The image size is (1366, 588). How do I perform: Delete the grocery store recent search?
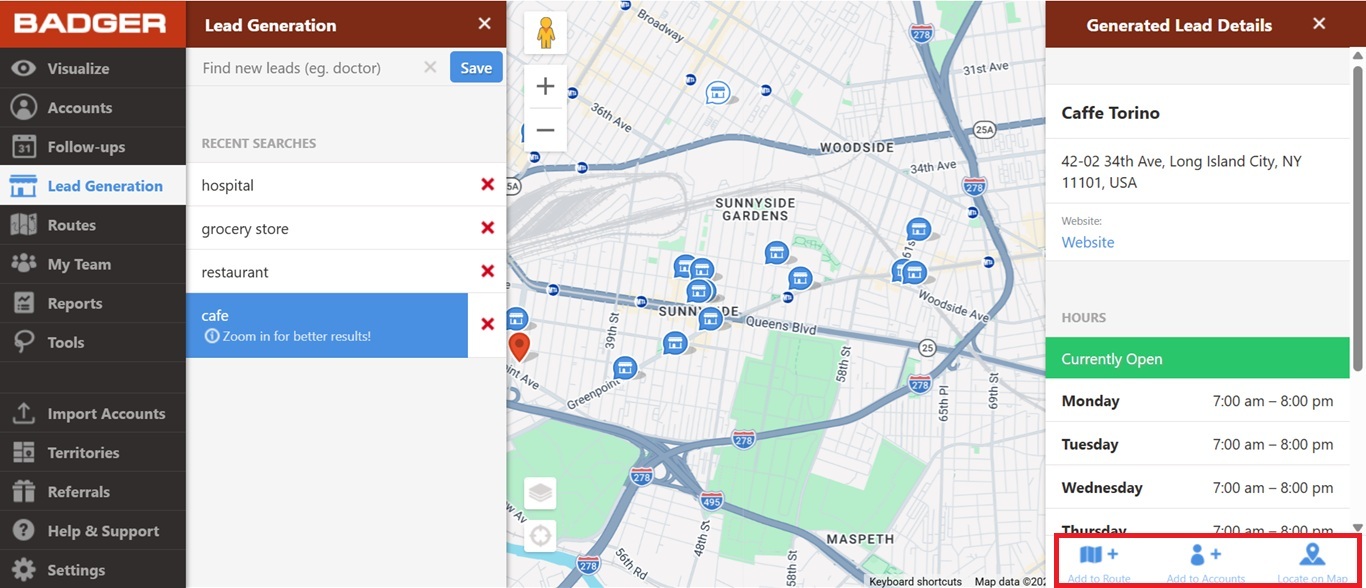(487, 228)
